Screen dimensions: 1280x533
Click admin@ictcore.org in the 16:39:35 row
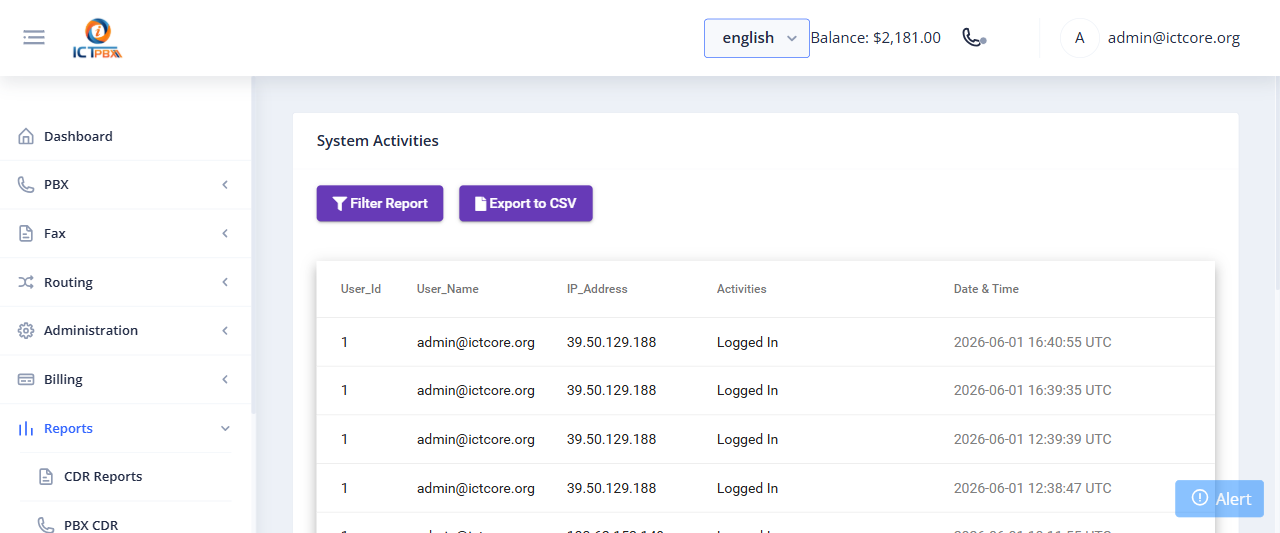click(x=476, y=390)
